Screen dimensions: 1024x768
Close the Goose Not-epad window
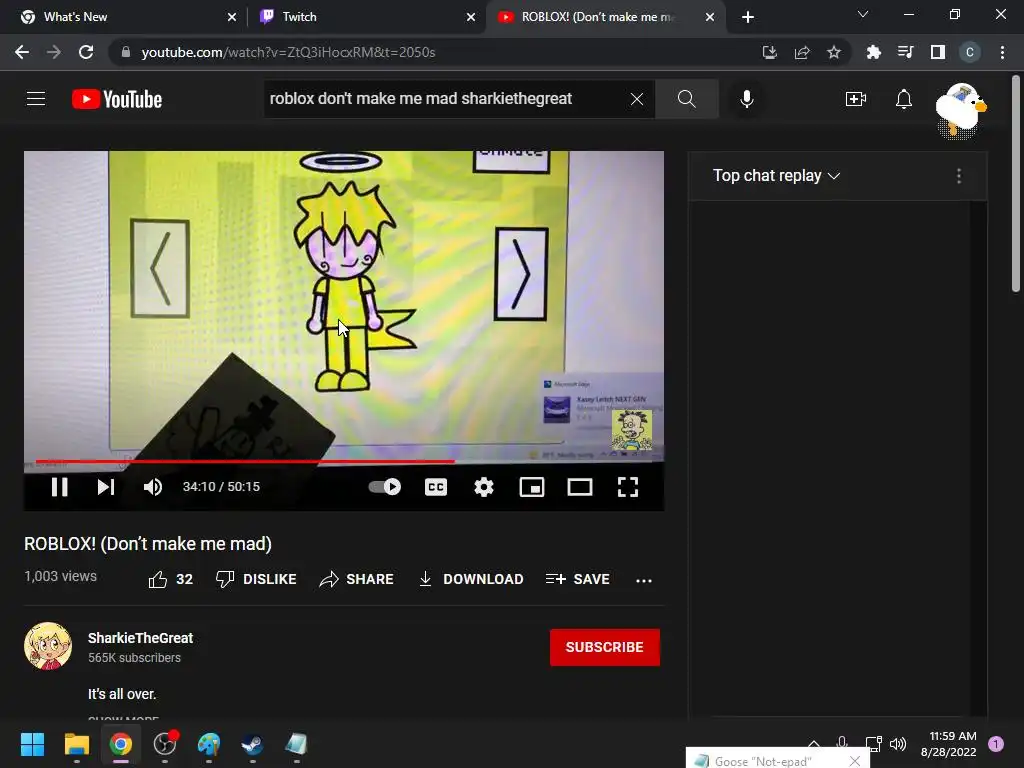pyautogui.click(x=854, y=761)
